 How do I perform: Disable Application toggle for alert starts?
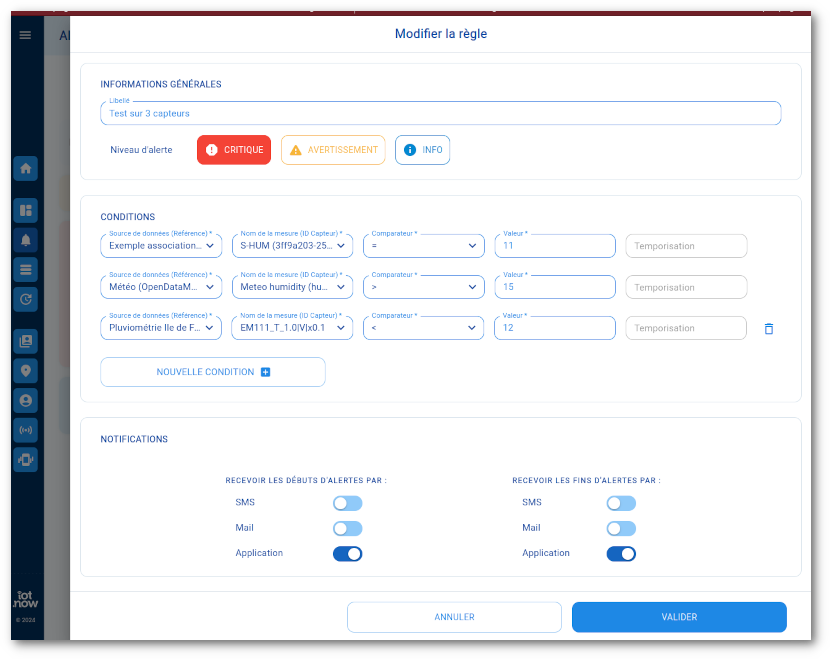tap(347, 553)
